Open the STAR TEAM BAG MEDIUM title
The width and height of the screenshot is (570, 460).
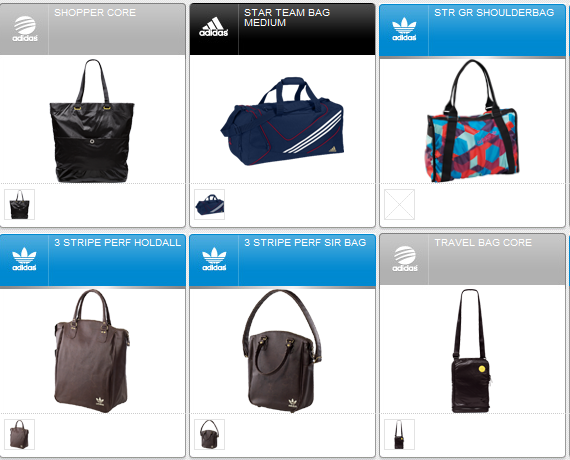pyautogui.click(x=287, y=17)
